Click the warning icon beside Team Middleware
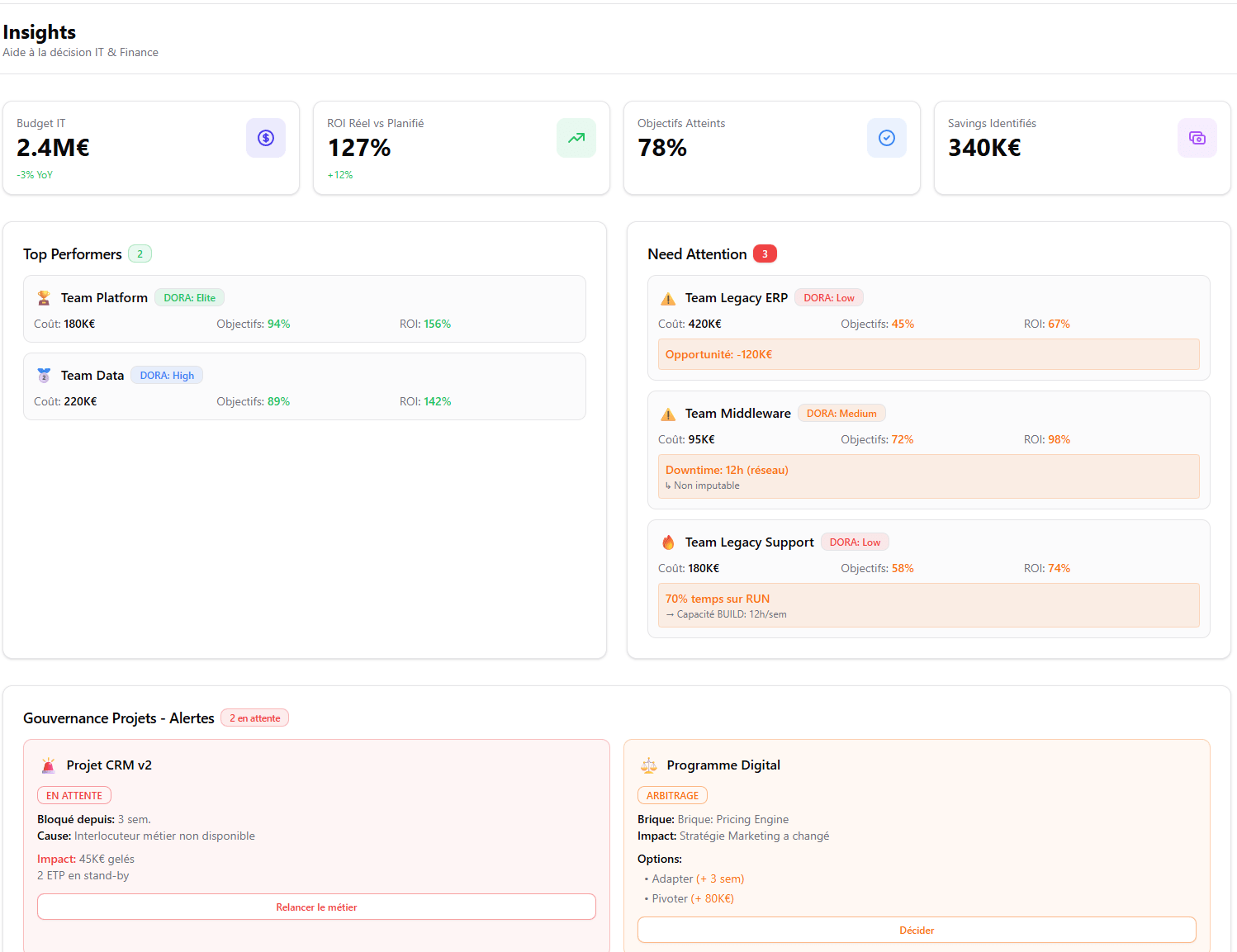 coord(668,413)
